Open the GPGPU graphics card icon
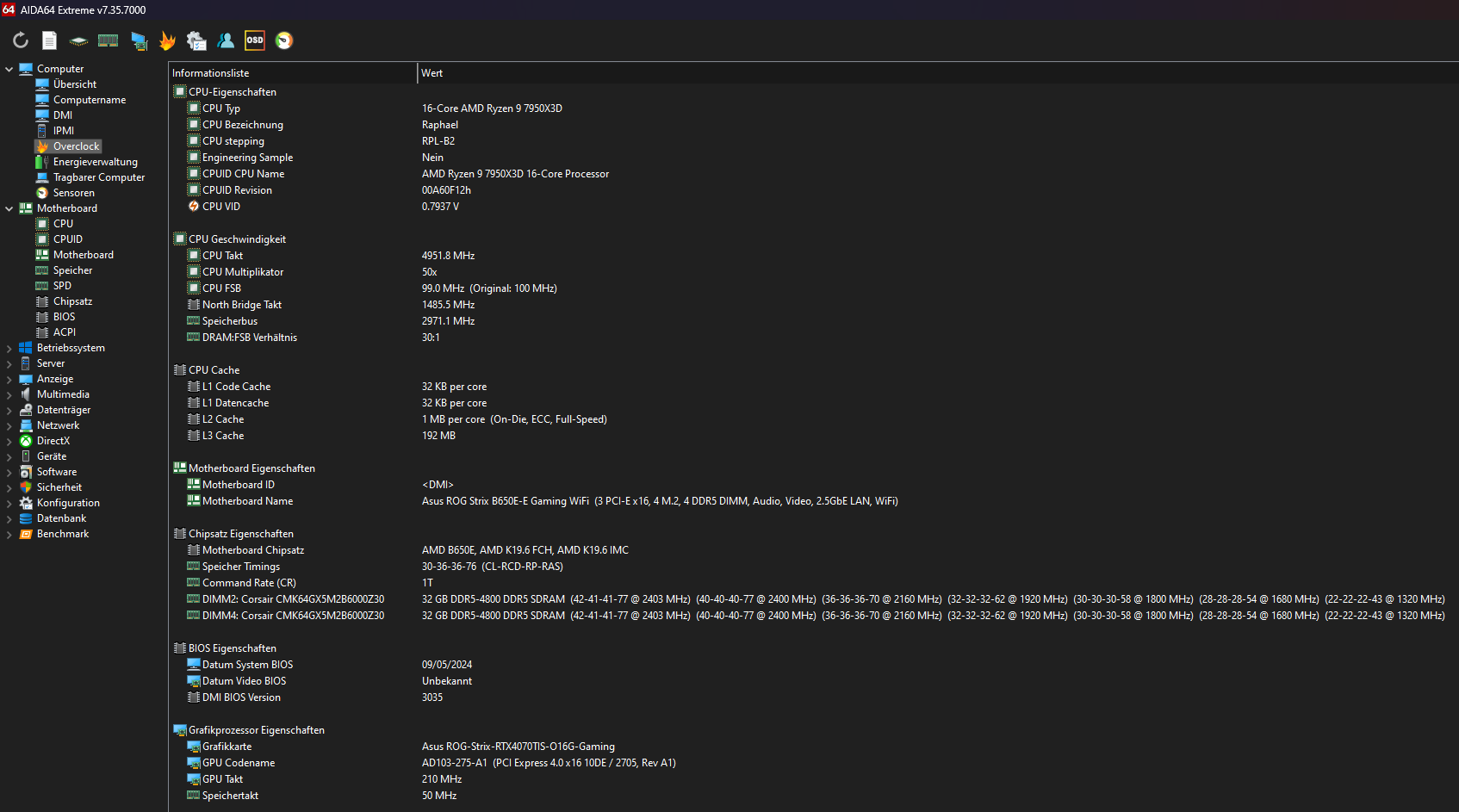This screenshot has width=1459, height=812. 139,40
